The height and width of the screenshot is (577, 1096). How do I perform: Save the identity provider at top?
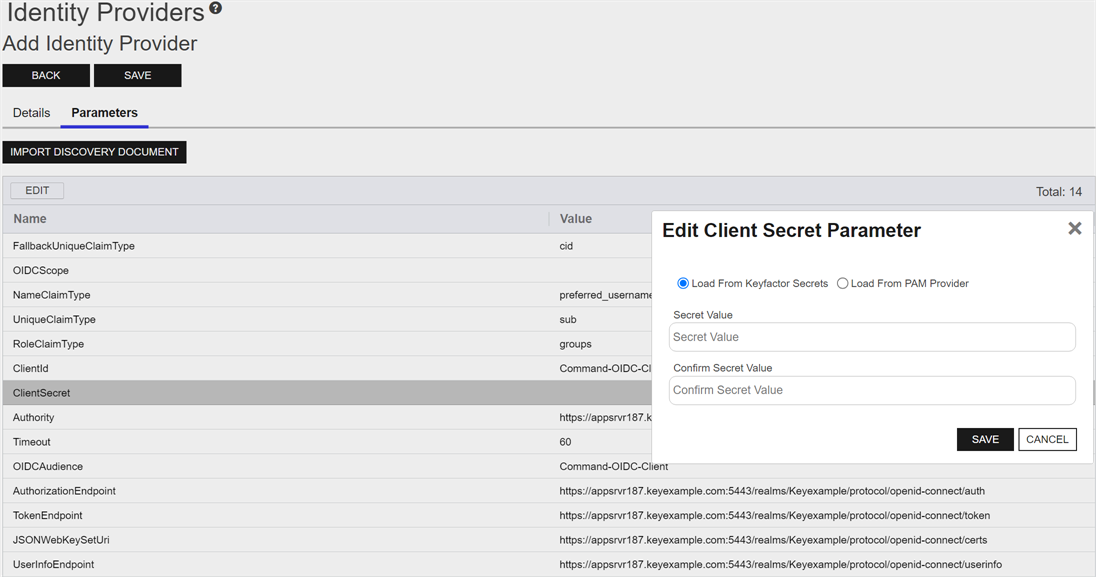138,76
